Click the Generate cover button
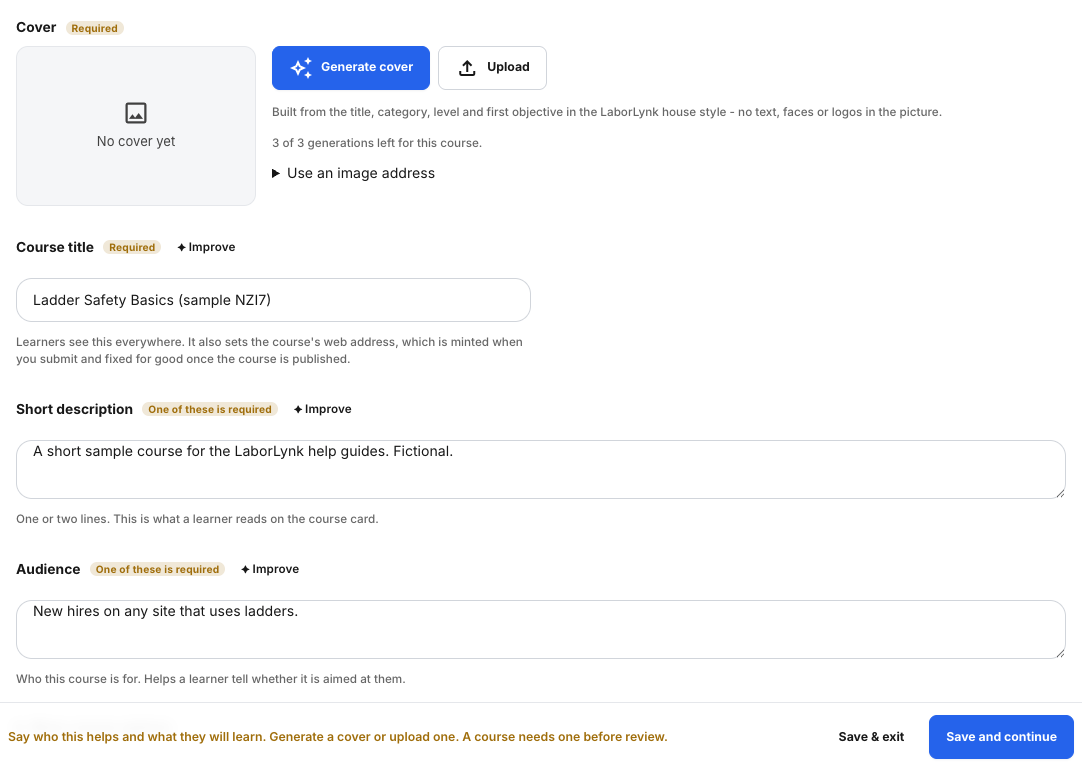Image resolution: width=1082 pixels, height=766 pixels. pos(351,68)
